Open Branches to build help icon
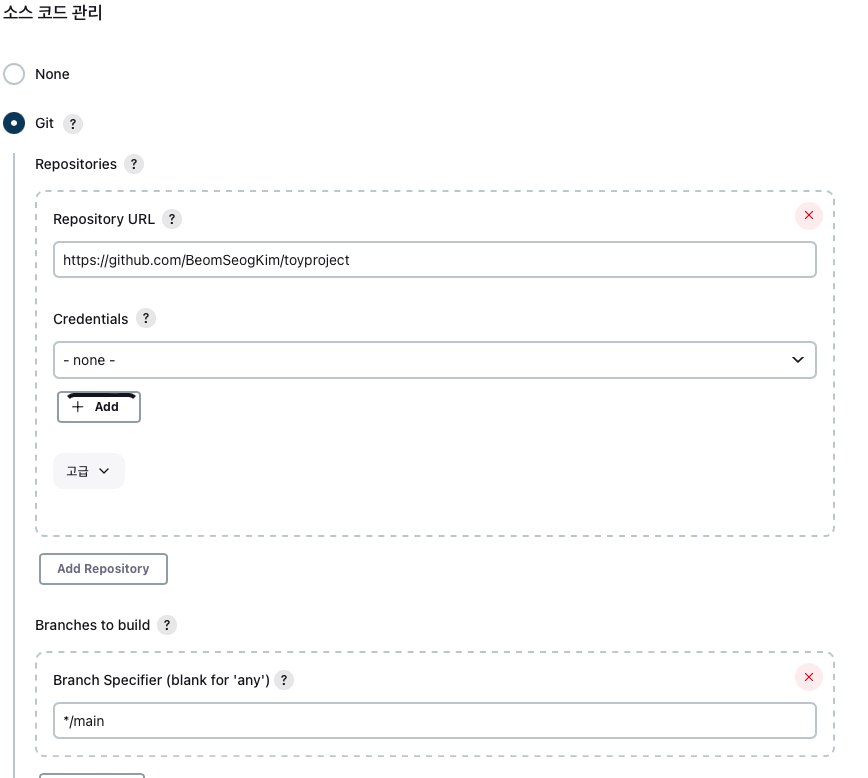 [167, 625]
